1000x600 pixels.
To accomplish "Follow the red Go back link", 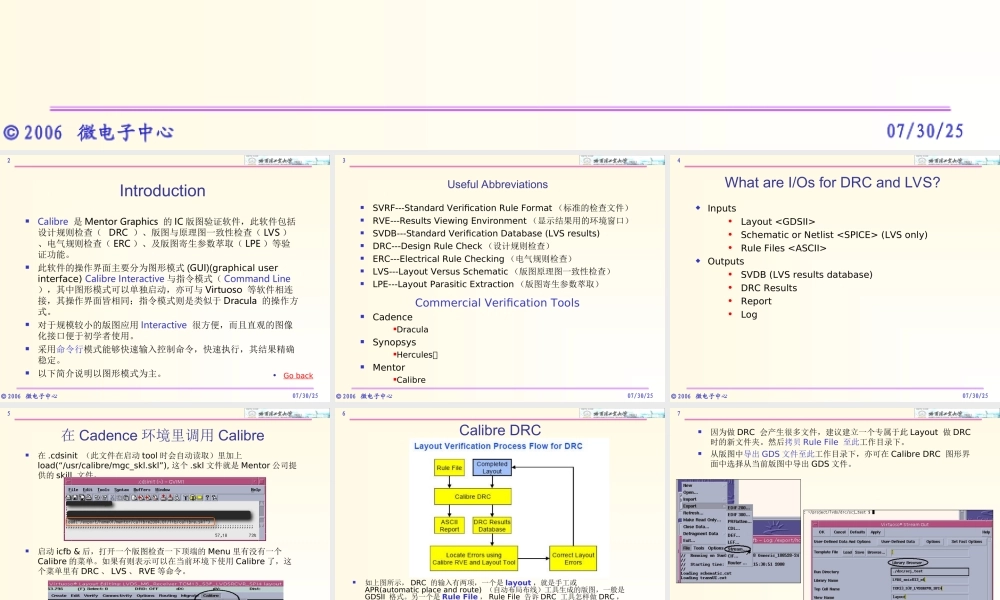I will click(298, 376).
